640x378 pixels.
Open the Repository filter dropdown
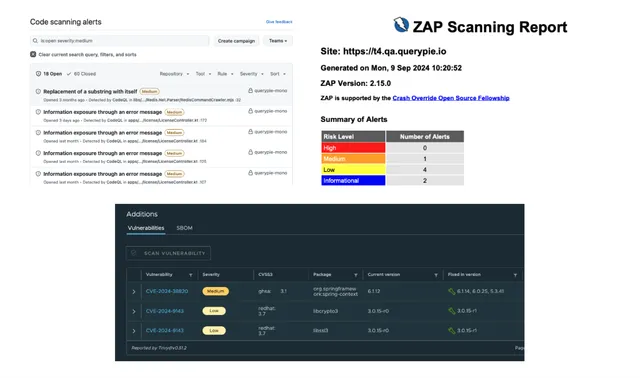(x=174, y=74)
